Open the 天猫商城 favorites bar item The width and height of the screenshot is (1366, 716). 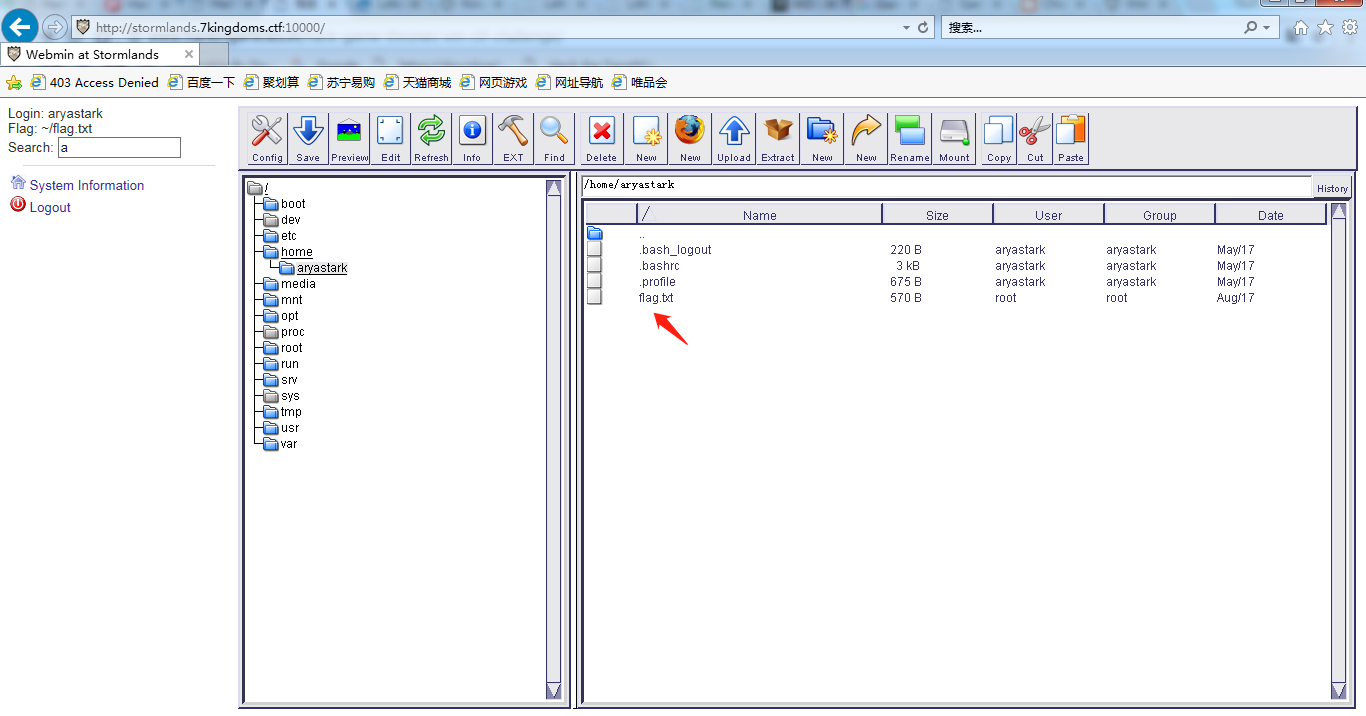tap(417, 82)
